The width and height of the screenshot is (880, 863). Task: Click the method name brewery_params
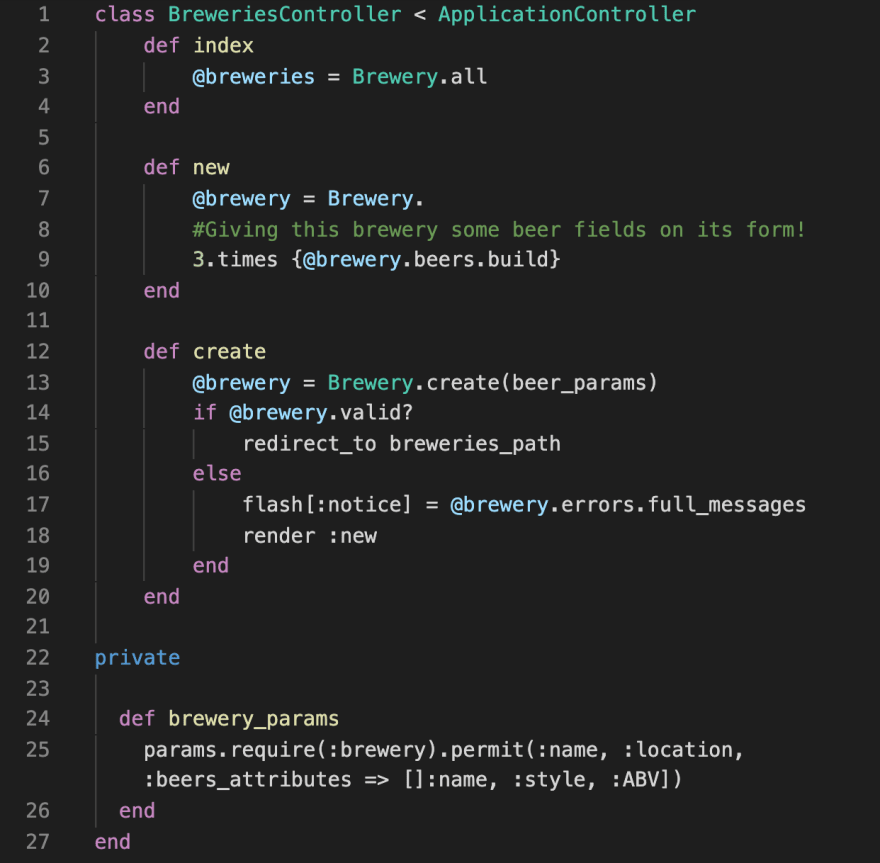click(254, 718)
